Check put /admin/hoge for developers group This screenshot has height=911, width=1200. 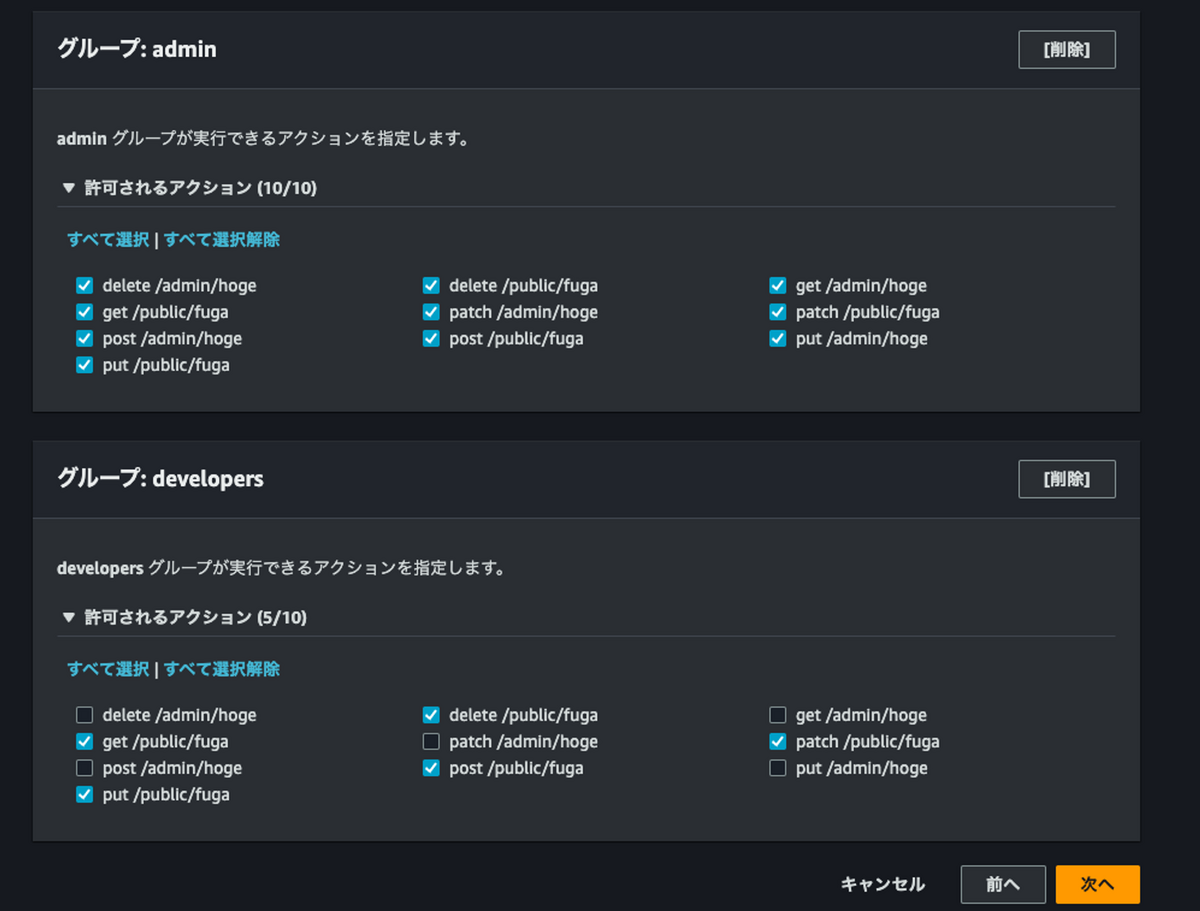[x=777, y=768]
